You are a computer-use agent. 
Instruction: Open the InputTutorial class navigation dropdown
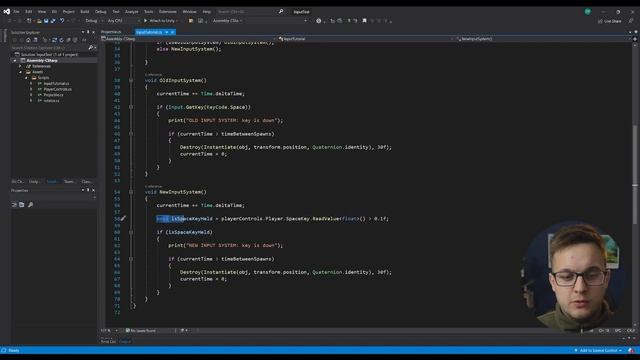366,39
